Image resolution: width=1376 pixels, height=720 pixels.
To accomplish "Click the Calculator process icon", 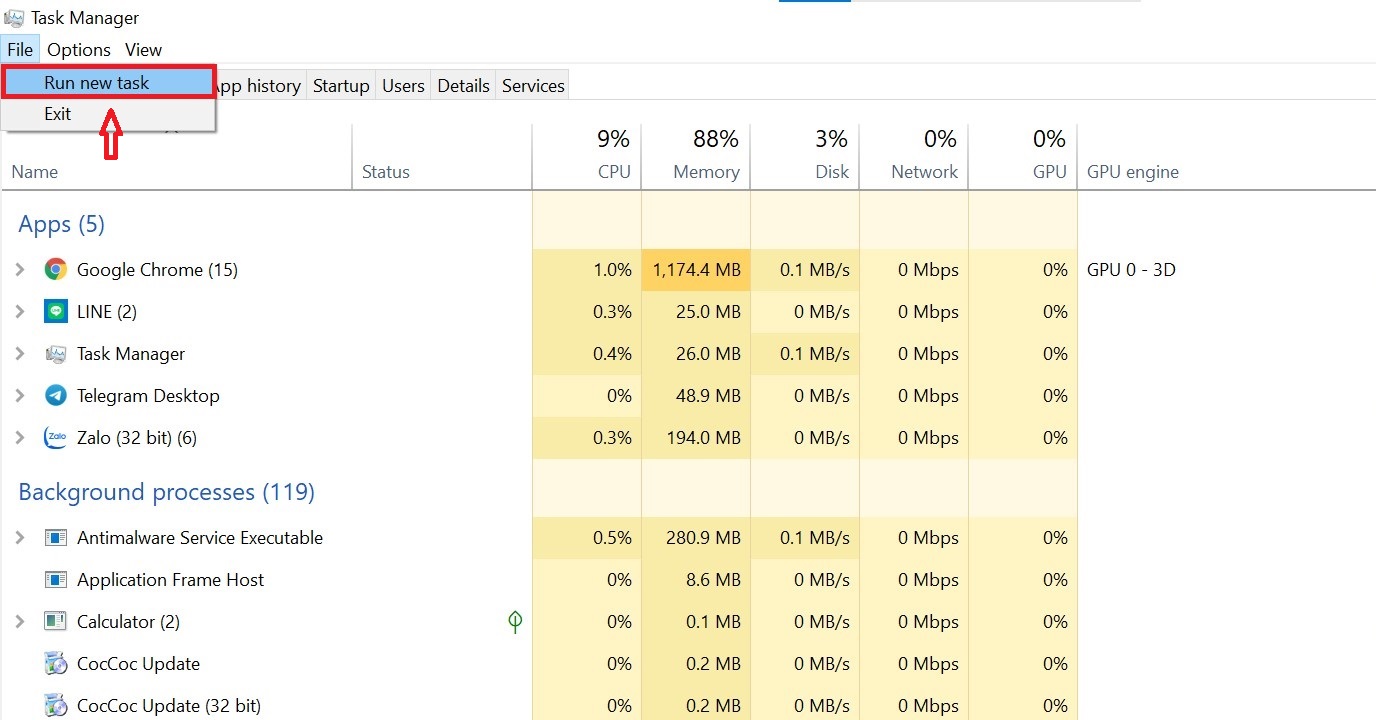I will (x=56, y=621).
